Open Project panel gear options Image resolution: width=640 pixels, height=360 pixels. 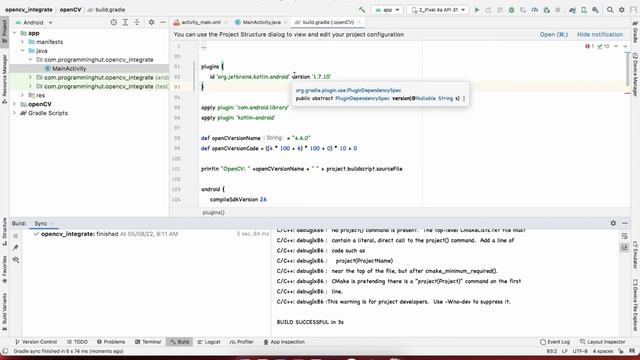click(151, 22)
